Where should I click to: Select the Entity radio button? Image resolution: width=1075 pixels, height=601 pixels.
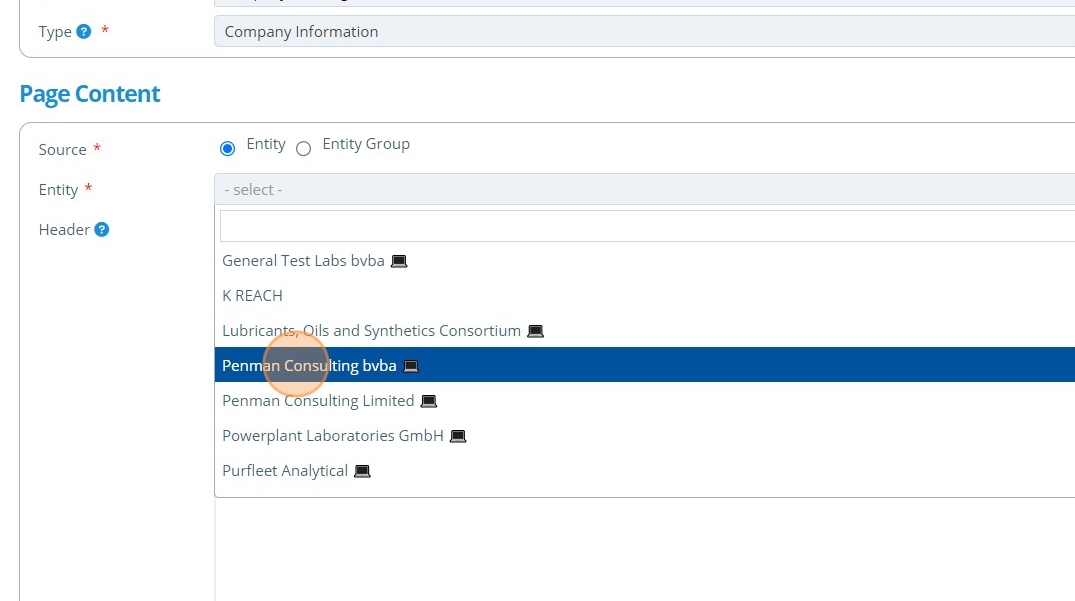pyautogui.click(x=228, y=148)
